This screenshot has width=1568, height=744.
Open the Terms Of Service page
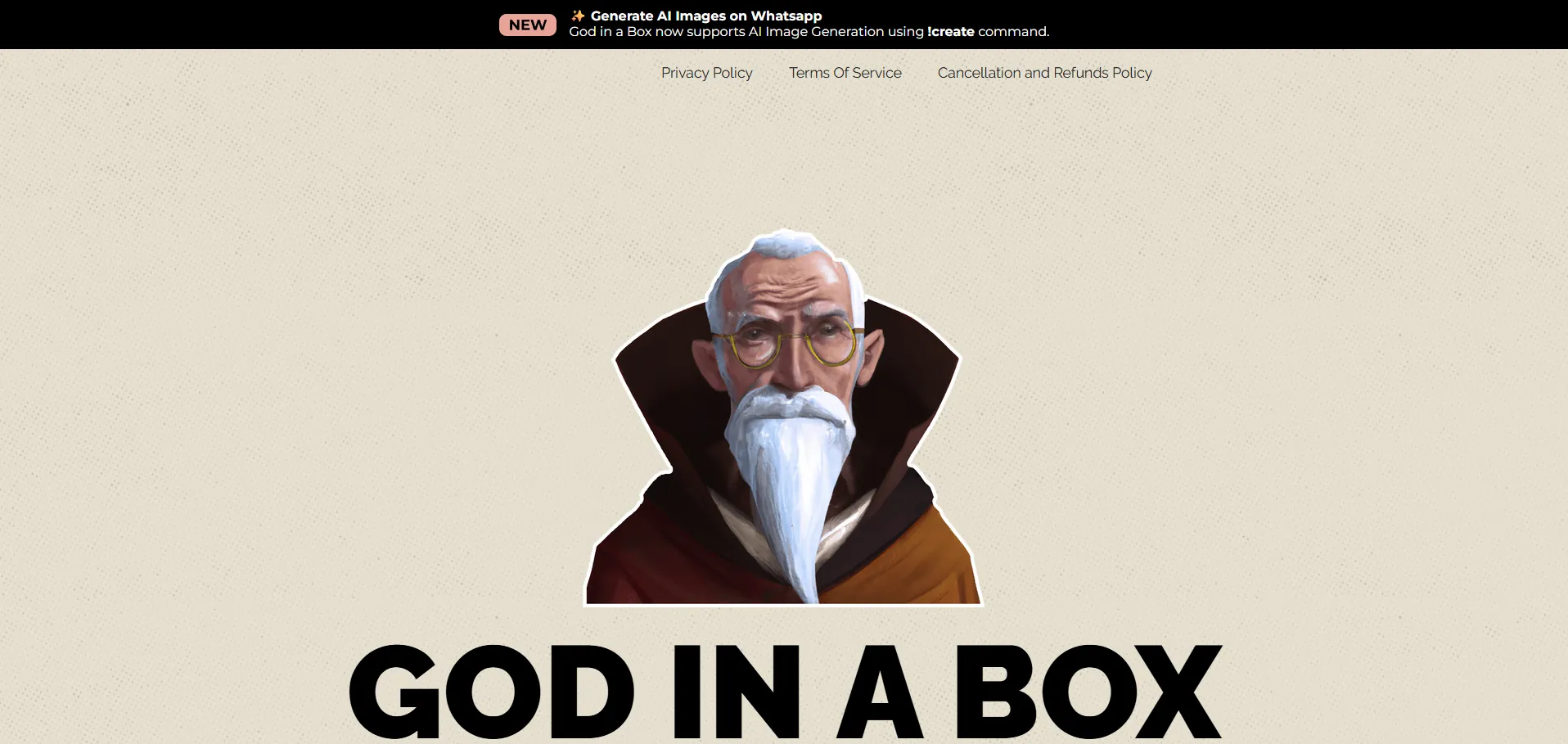pos(845,73)
